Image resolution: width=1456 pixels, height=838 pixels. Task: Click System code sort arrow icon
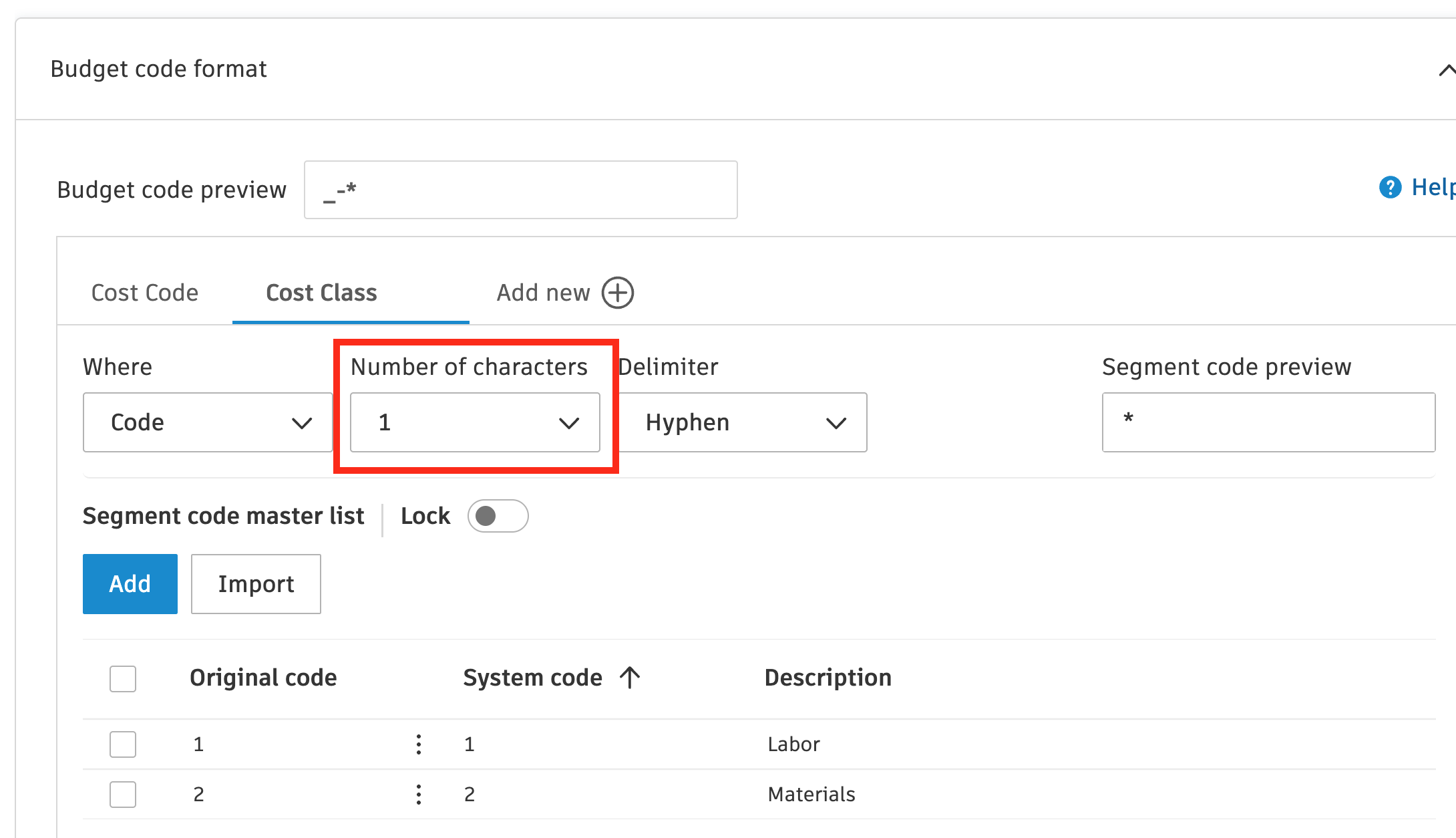(630, 678)
